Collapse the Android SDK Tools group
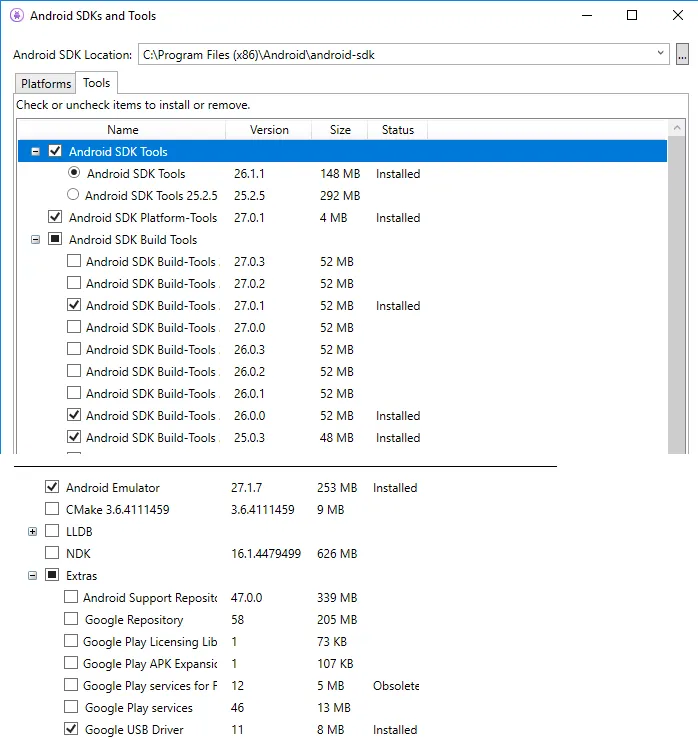698x739 pixels. click(35, 152)
